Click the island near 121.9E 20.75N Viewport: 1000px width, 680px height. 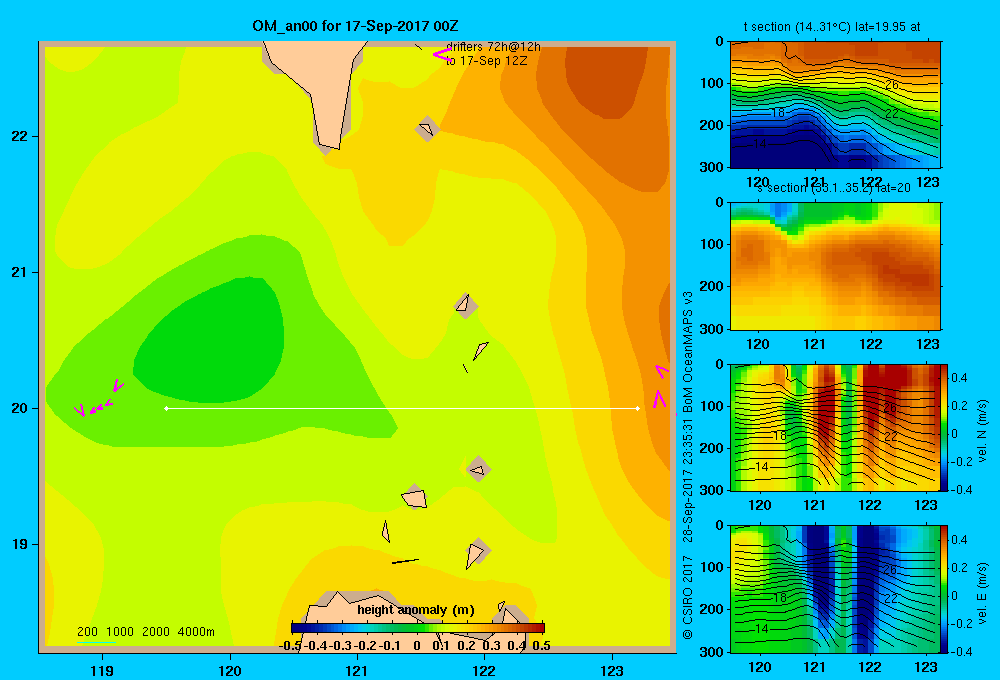coord(466,306)
